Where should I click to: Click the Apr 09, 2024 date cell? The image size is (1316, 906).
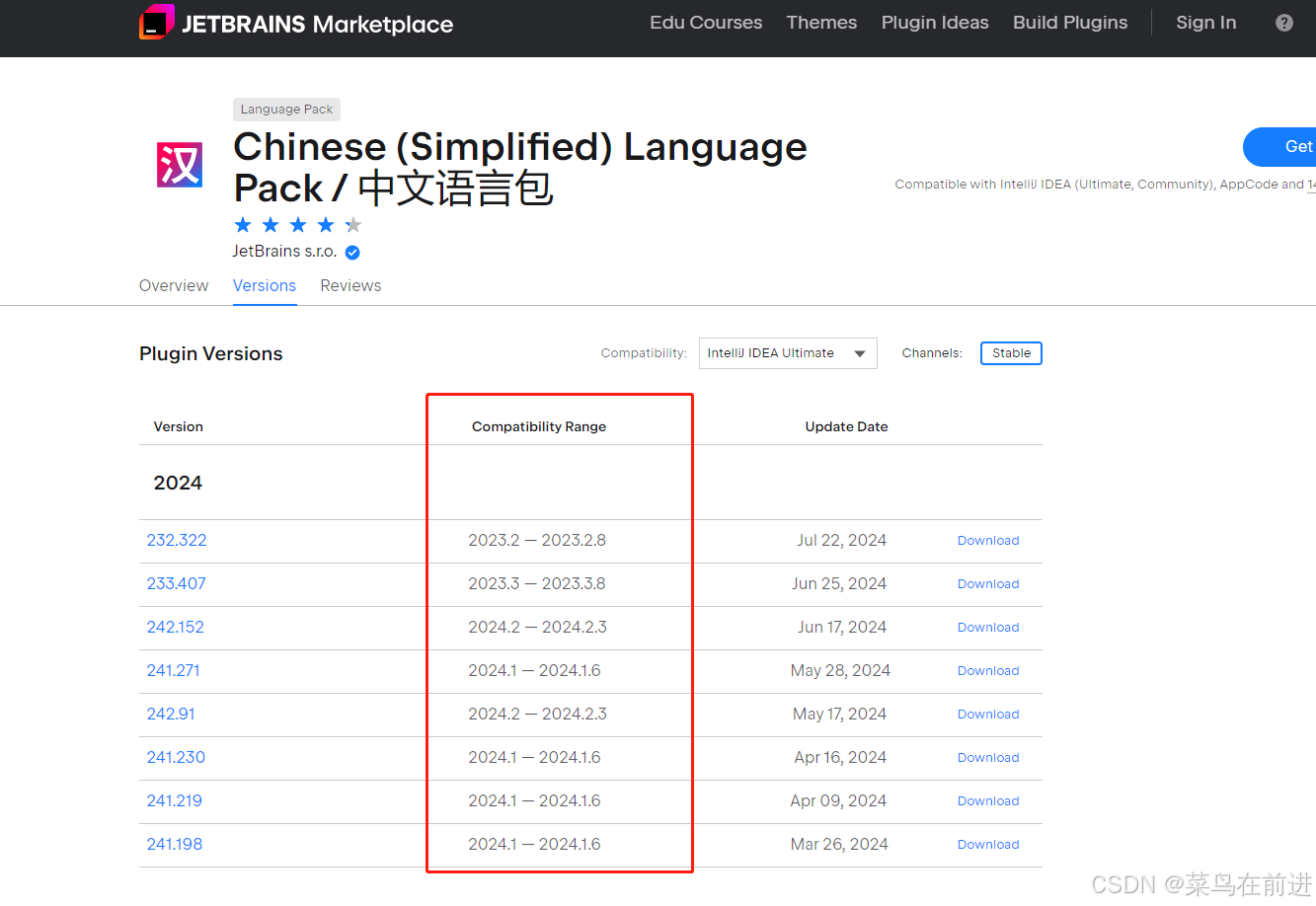(x=838, y=801)
